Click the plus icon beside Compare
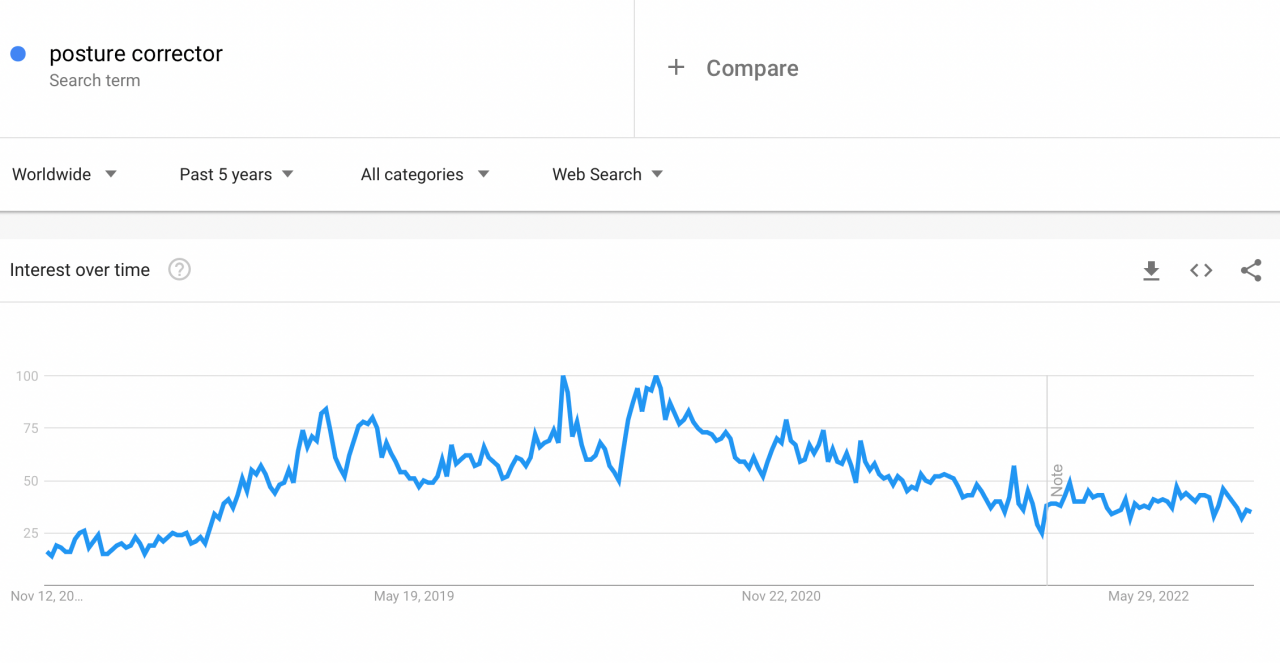 pyautogui.click(x=676, y=67)
